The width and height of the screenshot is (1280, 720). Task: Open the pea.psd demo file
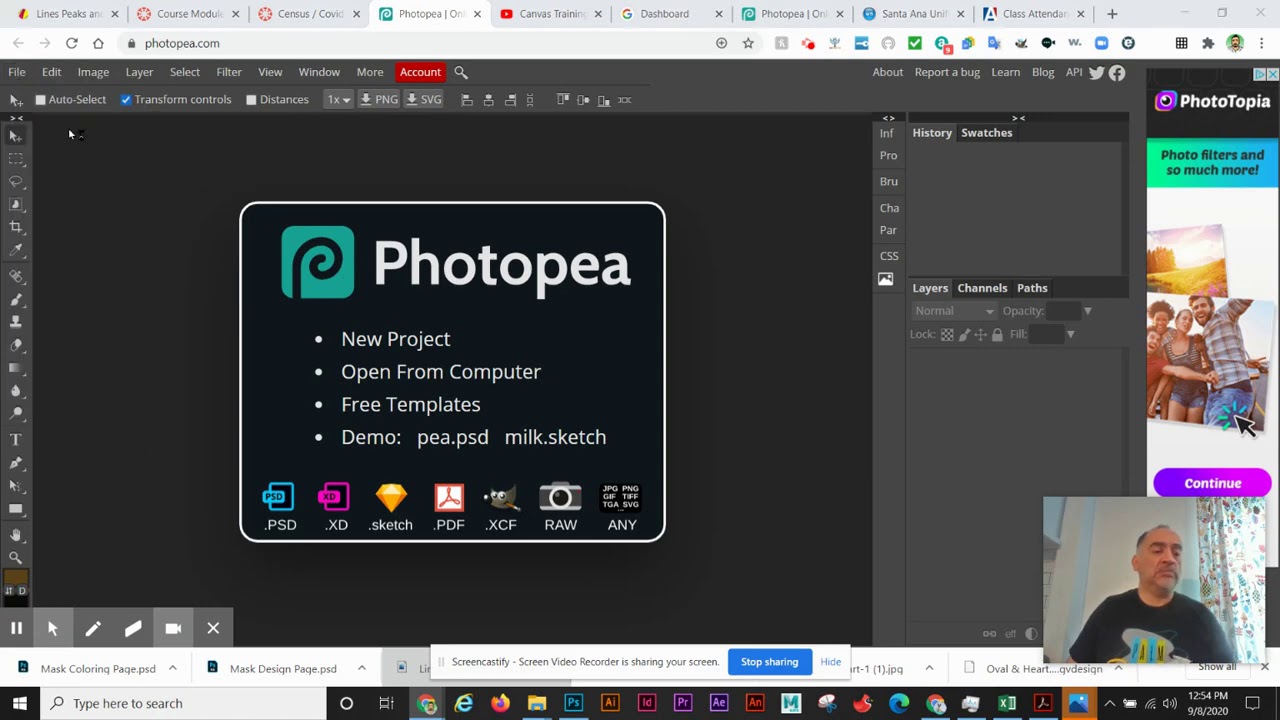(453, 437)
